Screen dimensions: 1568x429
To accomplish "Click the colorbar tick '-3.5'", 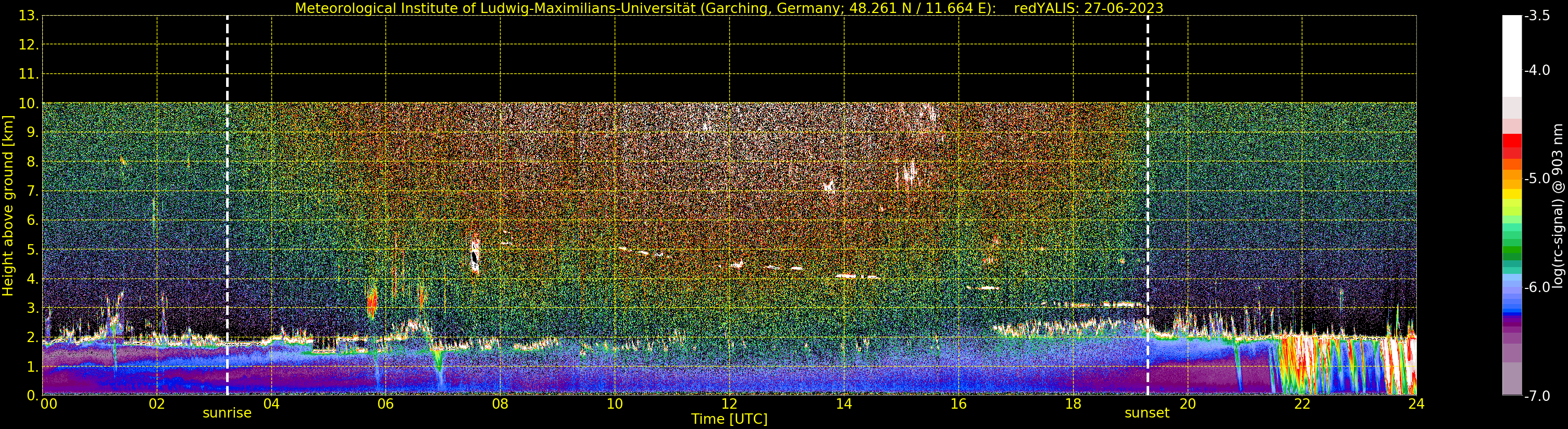I will [x=1537, y=16].
